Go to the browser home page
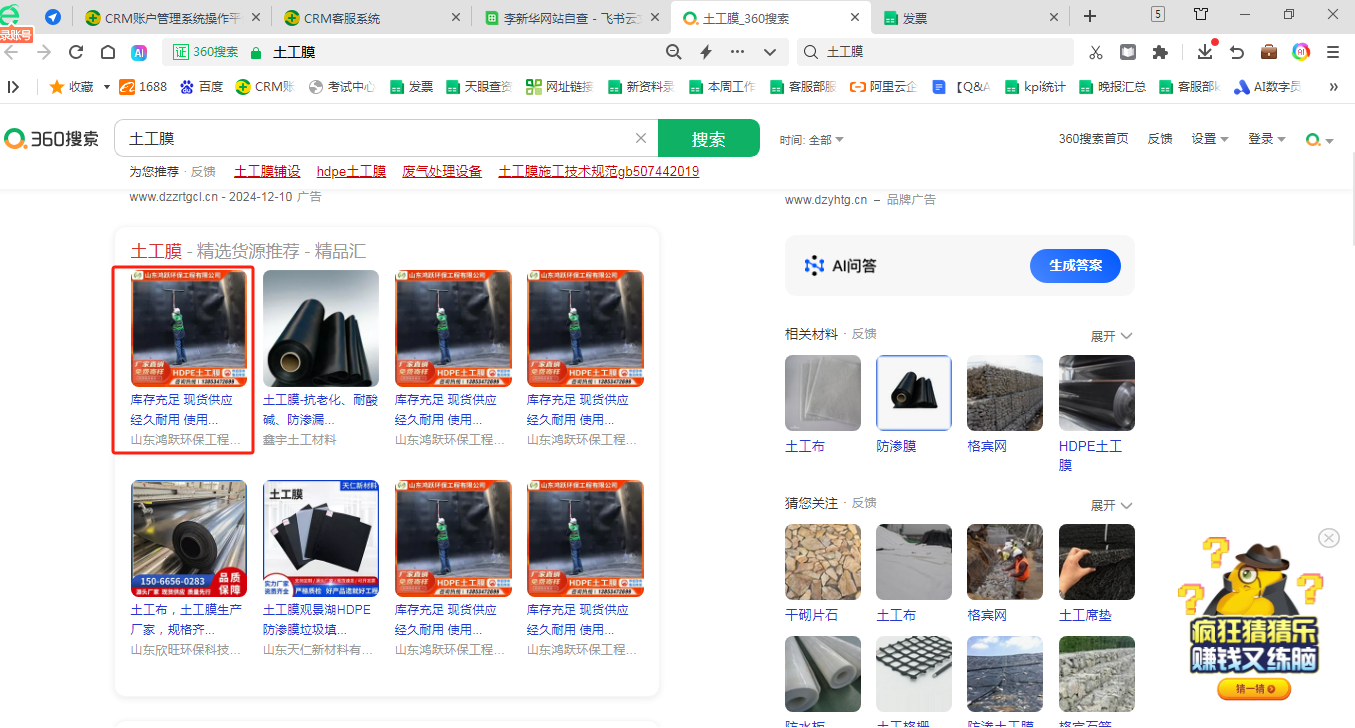 108,52
